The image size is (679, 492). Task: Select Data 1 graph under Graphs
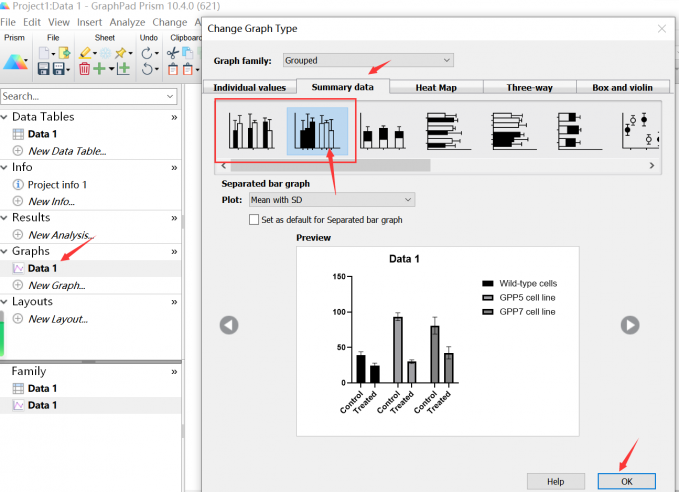pyautogui.click(x=42, y=268)
